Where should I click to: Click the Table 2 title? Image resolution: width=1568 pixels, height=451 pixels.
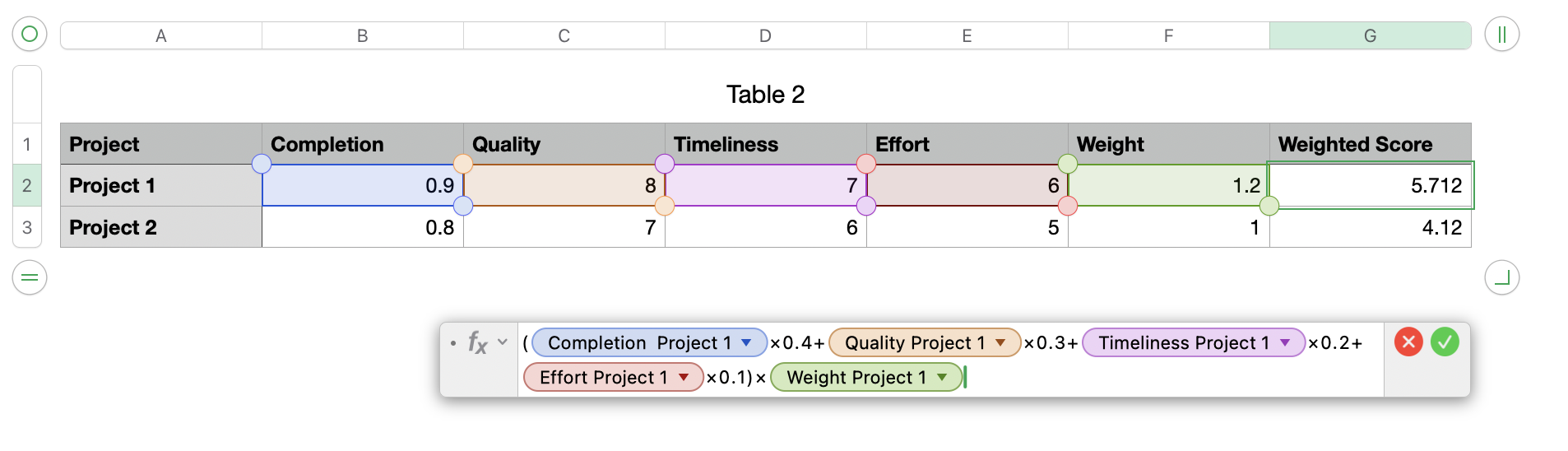click(x=765, y=95)
